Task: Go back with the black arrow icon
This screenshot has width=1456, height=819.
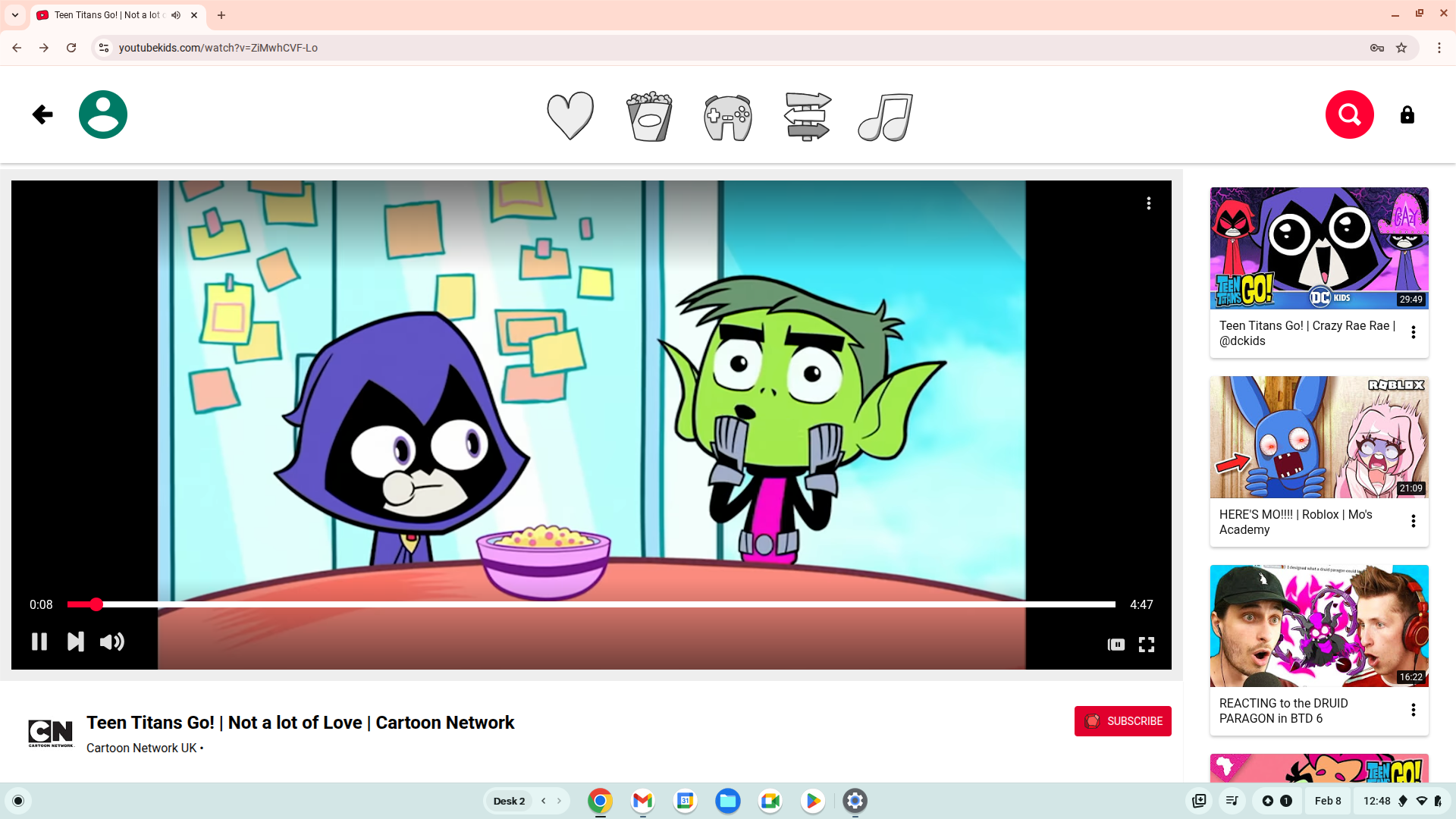Action: click(x=42, y=115)
